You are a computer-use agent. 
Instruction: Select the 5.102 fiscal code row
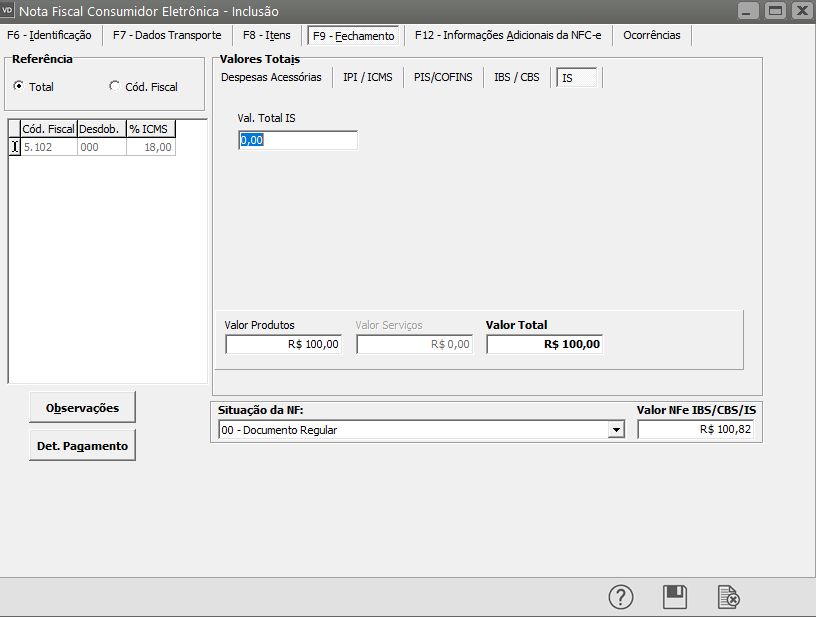click(x=48, y=147)
